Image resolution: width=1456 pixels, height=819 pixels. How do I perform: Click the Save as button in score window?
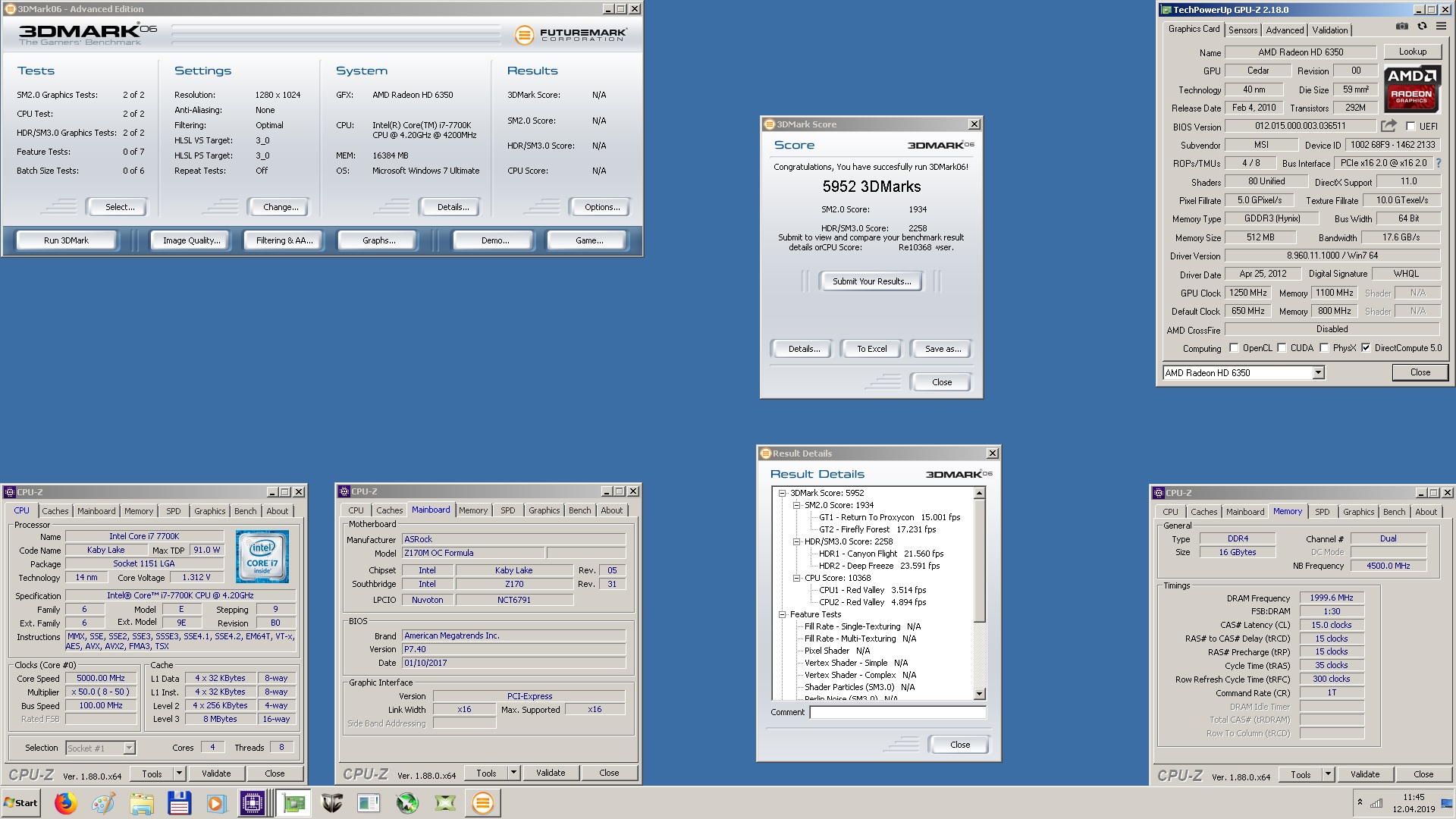tap(943, 349)
